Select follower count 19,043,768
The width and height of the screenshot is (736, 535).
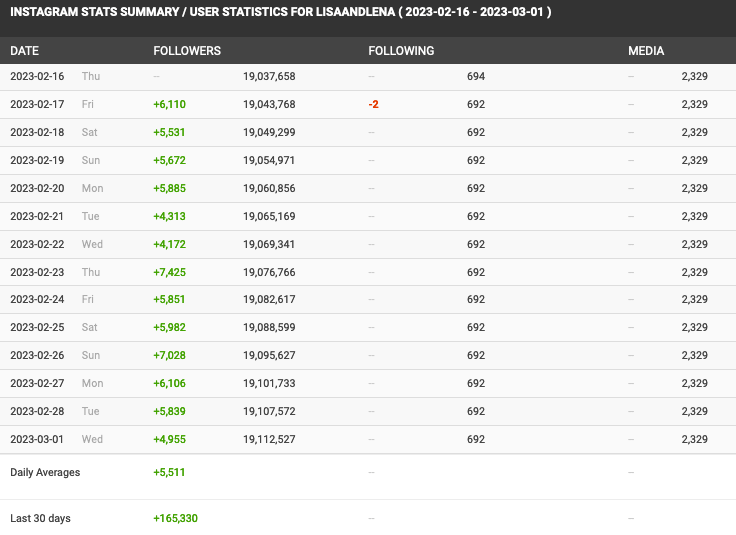point(269,104)
